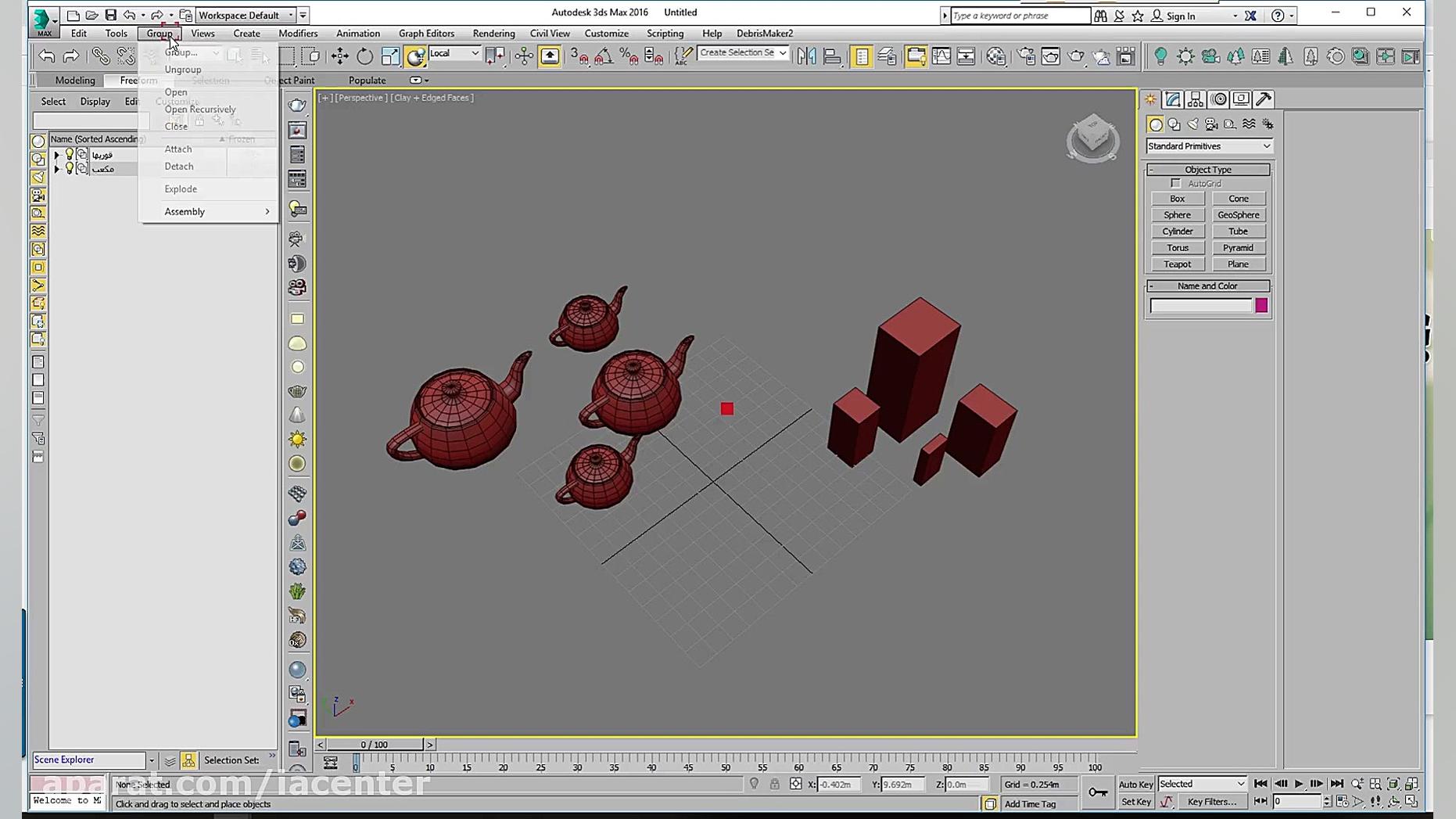
Task: Open the Workspace: Default dropdown
Action: pyautogui.click(x=244, y=15)
